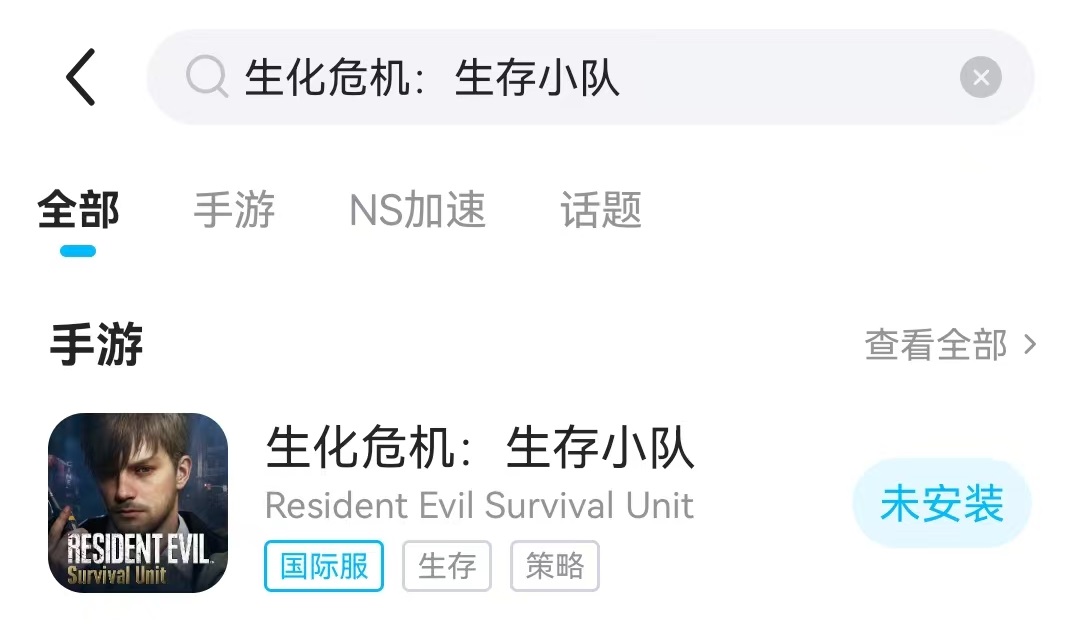Select the NS加速 tab
This screenshot has height=627, width=1080.
pyautogui.click(x=417, y=209)
